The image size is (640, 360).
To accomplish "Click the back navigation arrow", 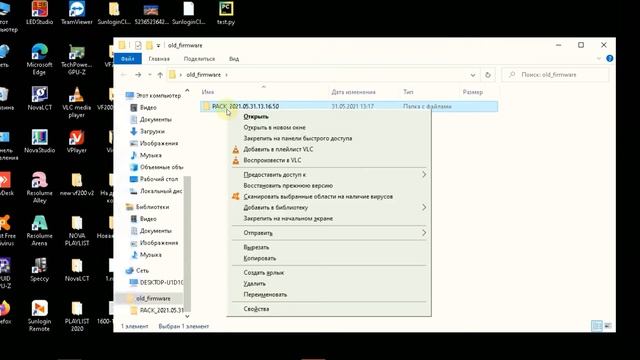I will coord(124,75).
